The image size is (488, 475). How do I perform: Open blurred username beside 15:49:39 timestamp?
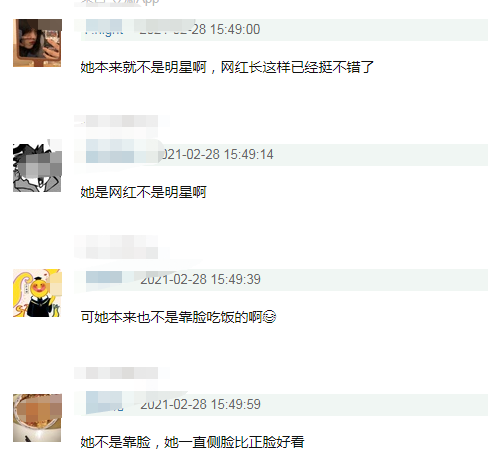pos(104,277)
